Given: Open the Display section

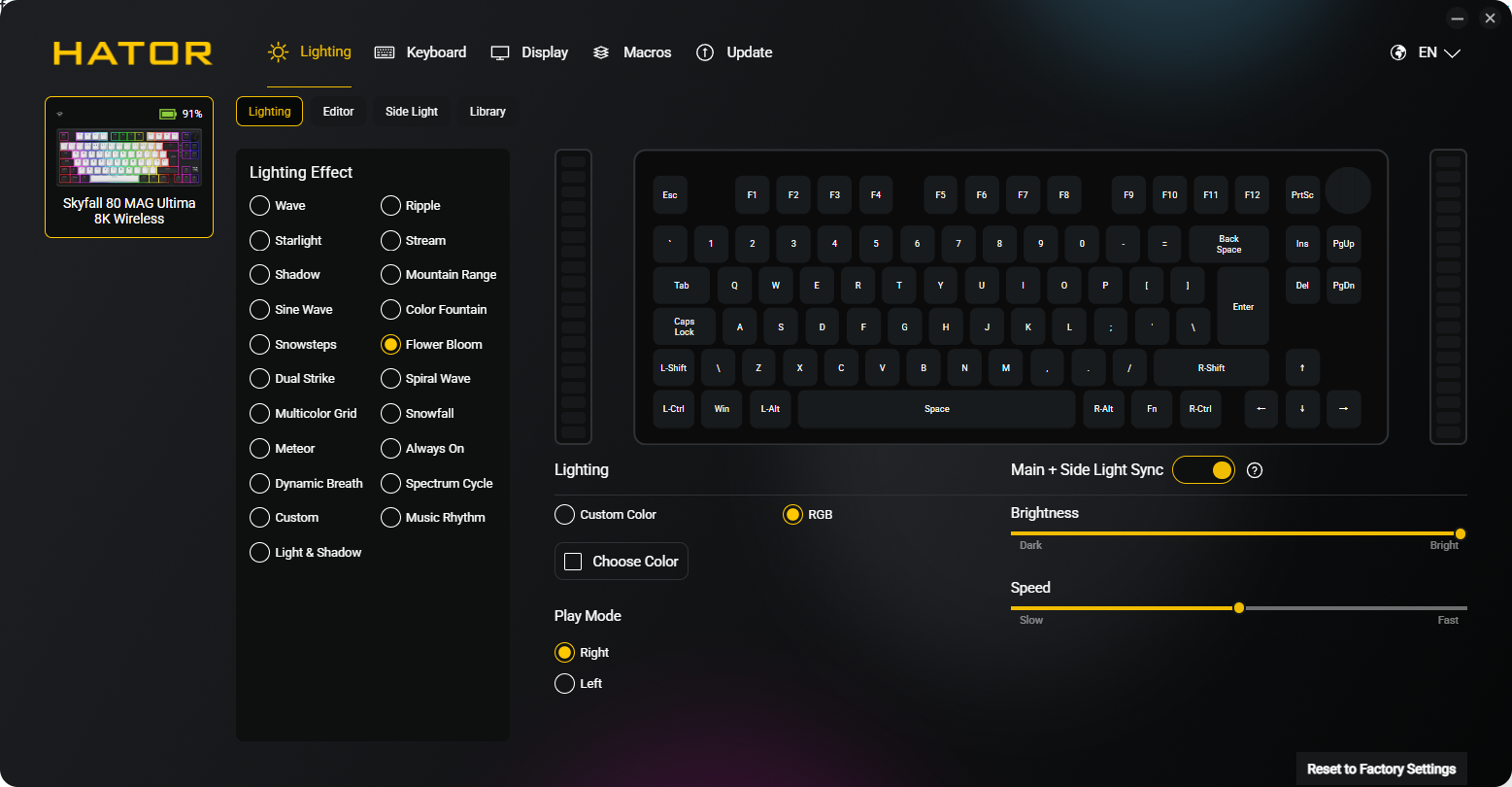Looking at the screenshot, I should (x=529, y=52).
